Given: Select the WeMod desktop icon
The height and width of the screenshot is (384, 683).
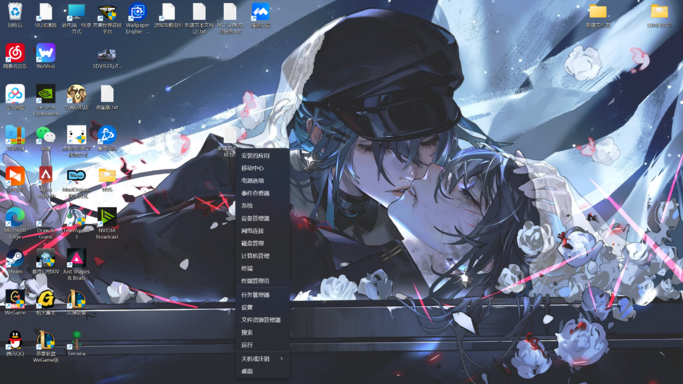Looking at the screenshot, I should 46,56.
